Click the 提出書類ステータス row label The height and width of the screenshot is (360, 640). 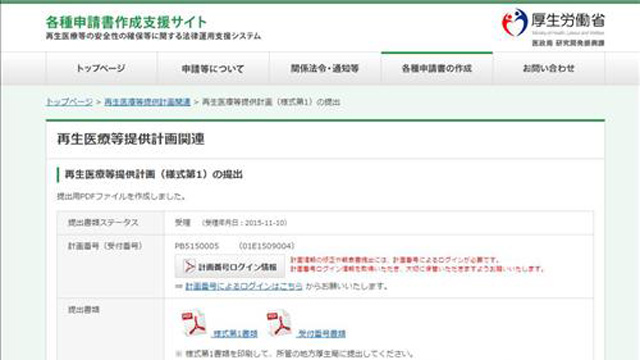pos(103,223)
